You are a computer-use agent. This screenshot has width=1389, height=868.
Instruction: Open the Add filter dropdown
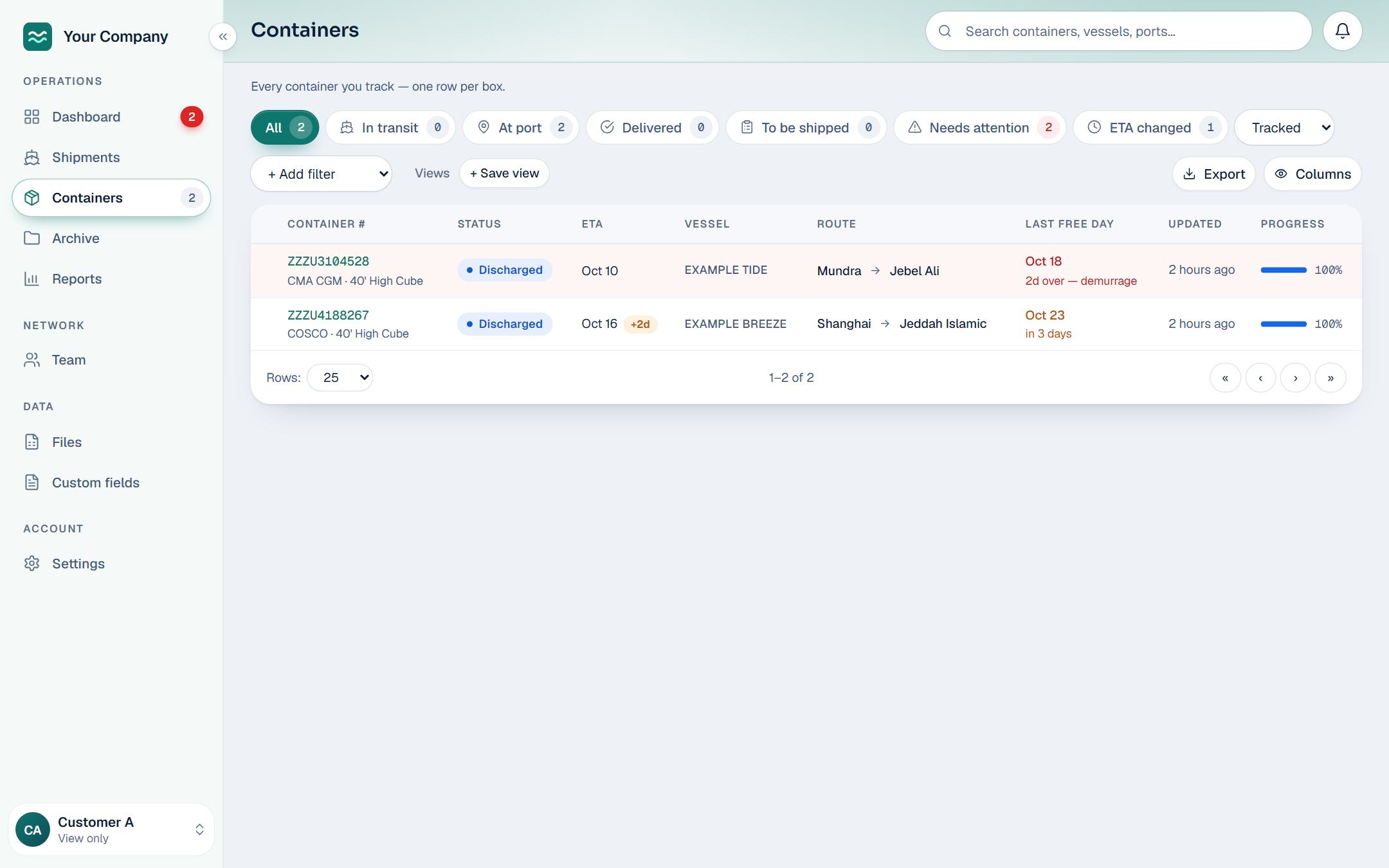[x=321, y=174]
